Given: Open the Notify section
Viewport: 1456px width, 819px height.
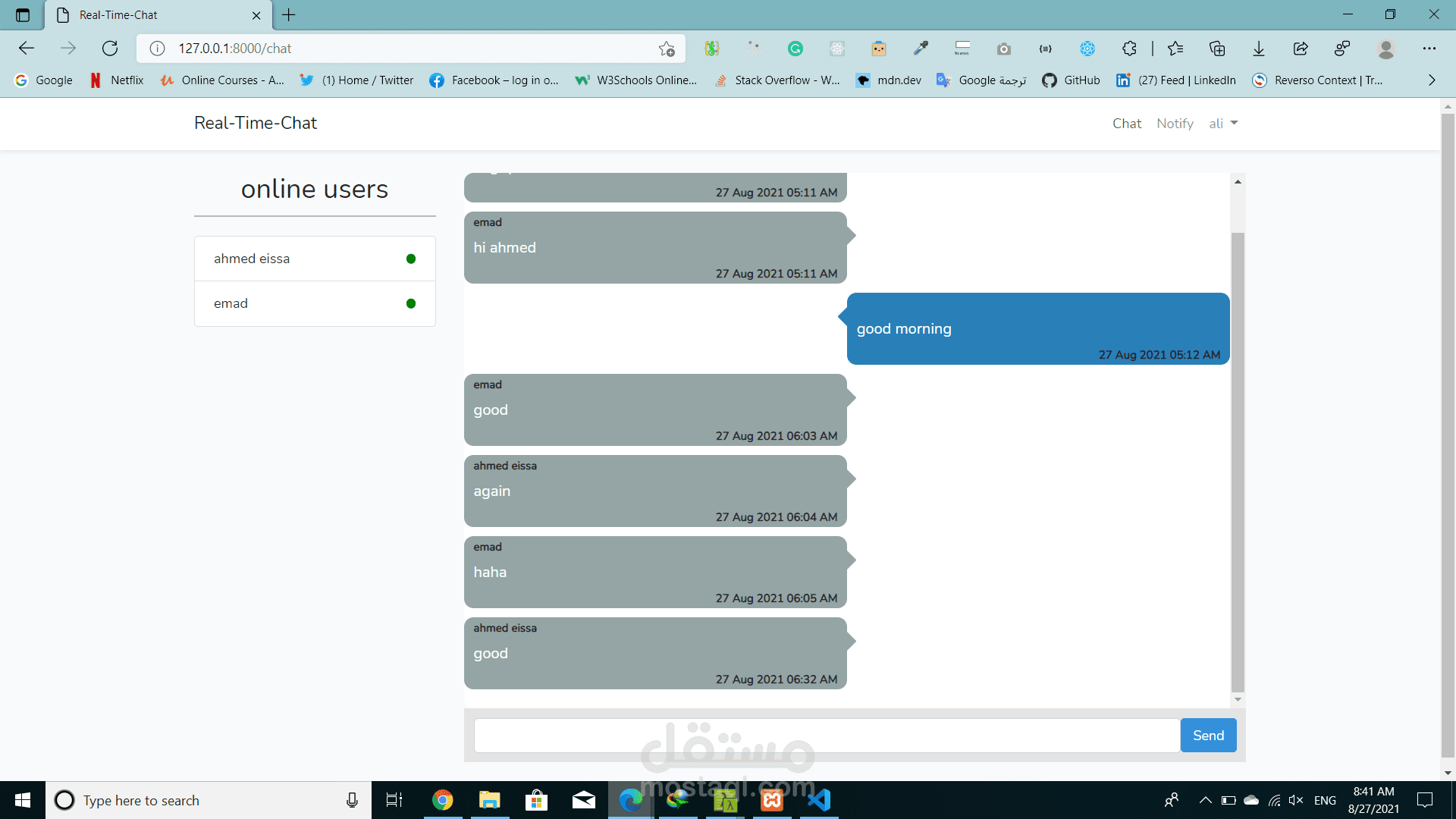Looking at the screenshot, I should [1175, 123].
